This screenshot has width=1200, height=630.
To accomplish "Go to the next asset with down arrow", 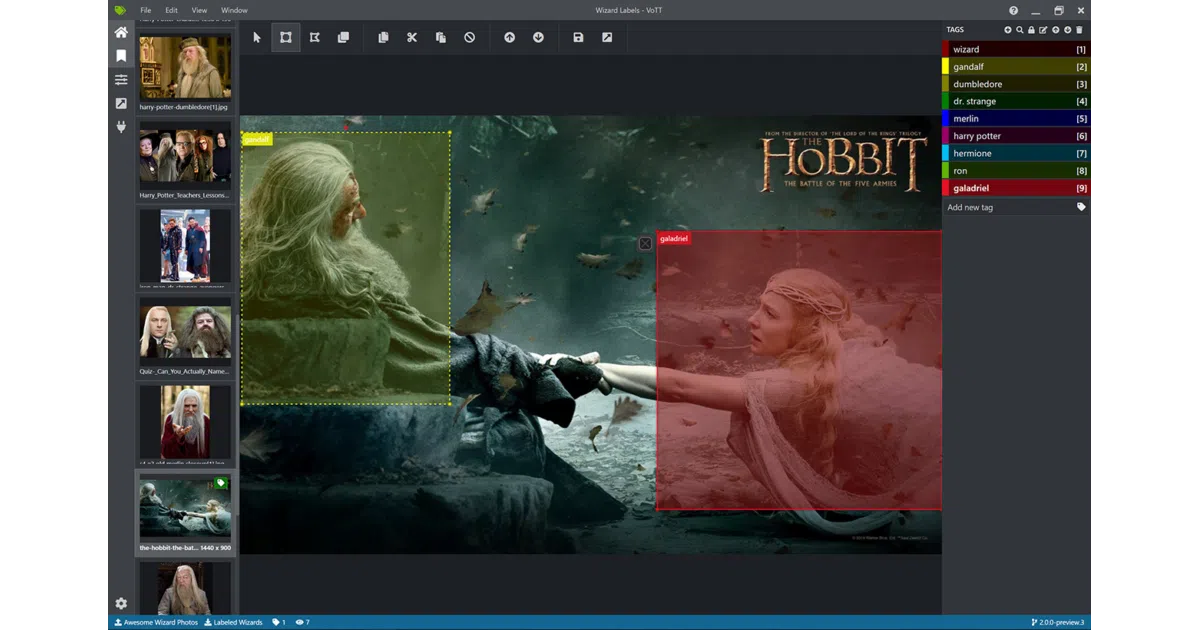I will pyautogui.click(x=539, y=38).
